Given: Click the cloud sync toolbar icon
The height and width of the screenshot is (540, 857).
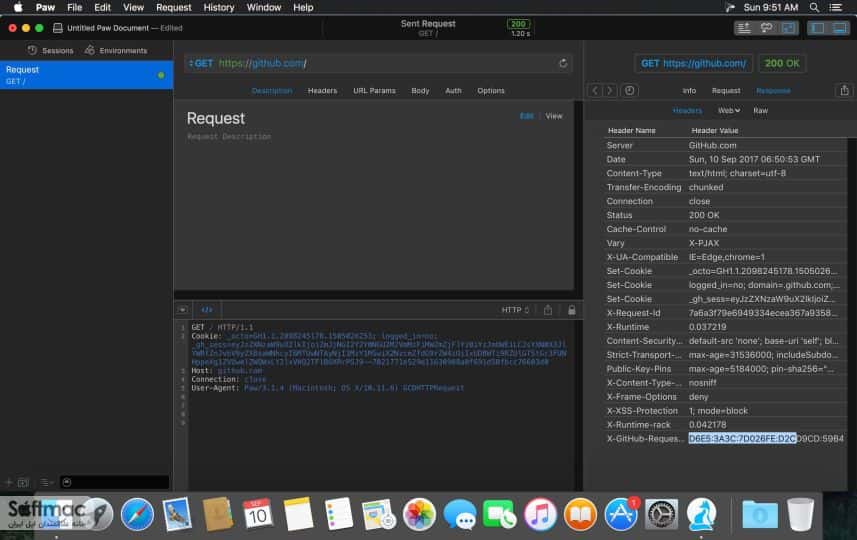Looking at the screenshot, I should 766,28.
